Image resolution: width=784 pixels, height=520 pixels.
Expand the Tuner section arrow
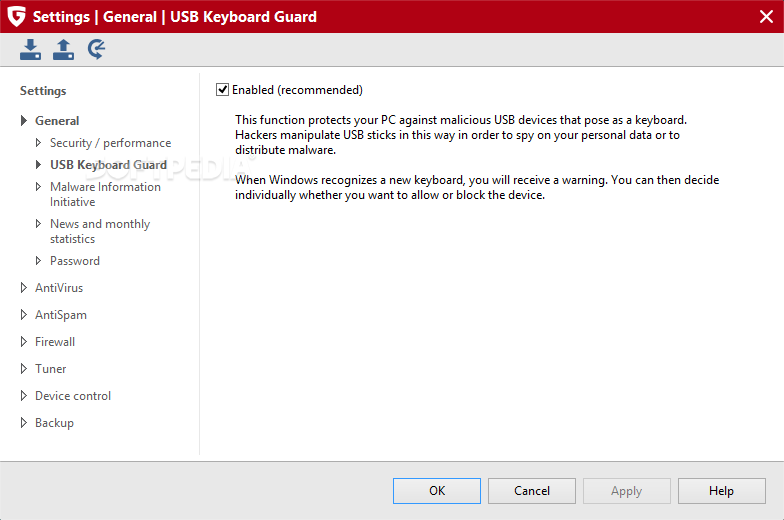pyautogui.click(x=24, y=368)
